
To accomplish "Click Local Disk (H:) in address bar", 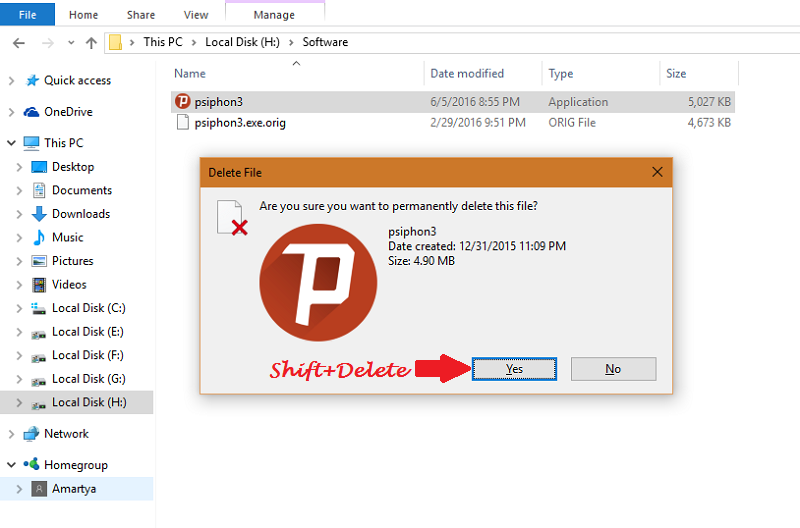I will (x=242, y=42).
